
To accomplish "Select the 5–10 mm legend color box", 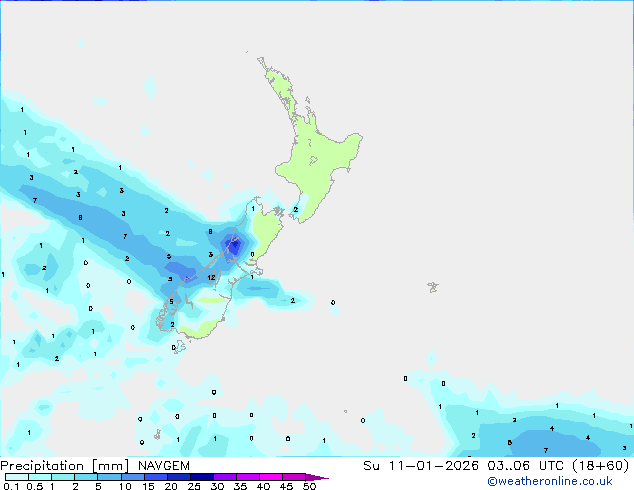I will click(x=109, y=477).
